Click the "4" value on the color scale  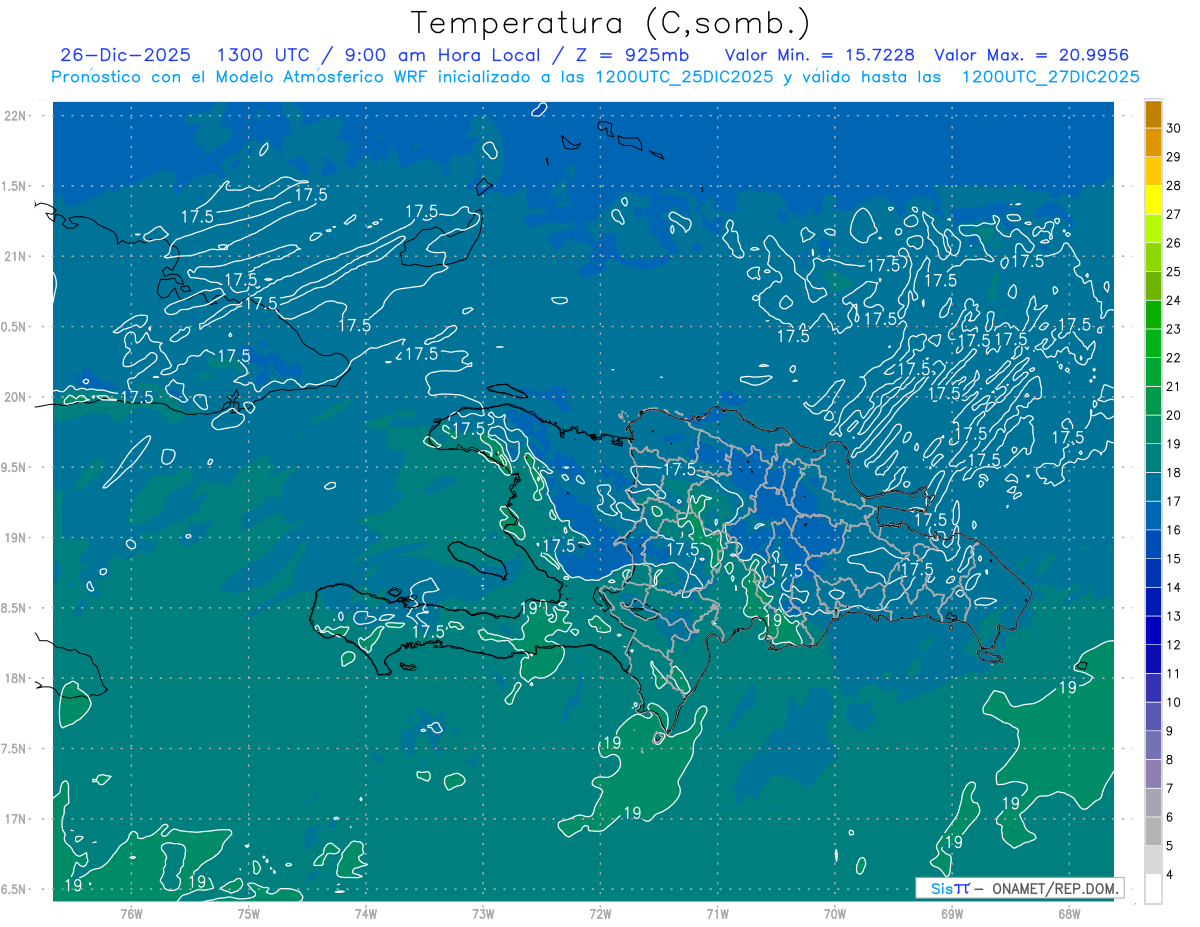click(x=1171, y=875)
